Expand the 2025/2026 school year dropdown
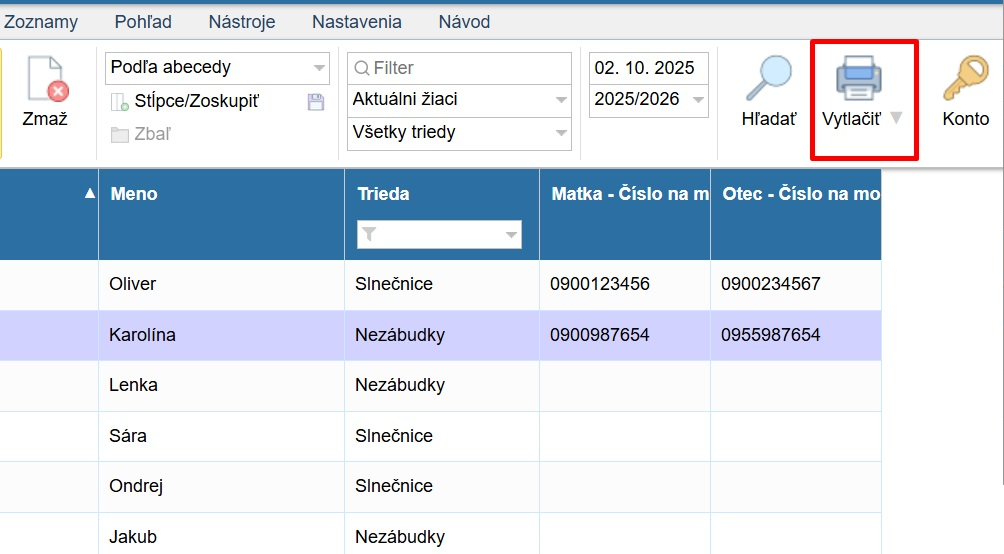1004x554 pixels. [x=698, y=100]
